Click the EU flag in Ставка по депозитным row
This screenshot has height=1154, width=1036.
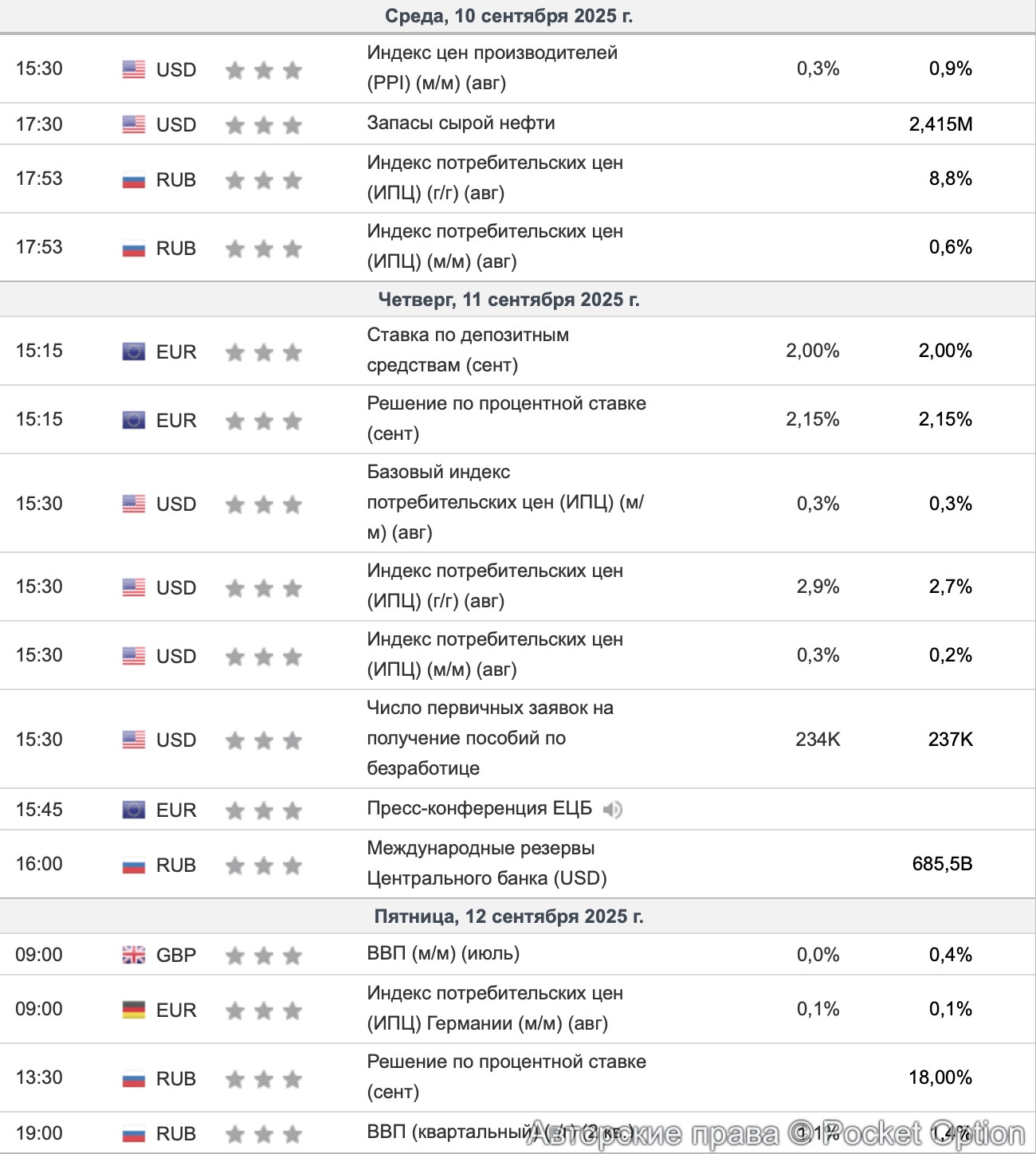(x=134, y=351)
